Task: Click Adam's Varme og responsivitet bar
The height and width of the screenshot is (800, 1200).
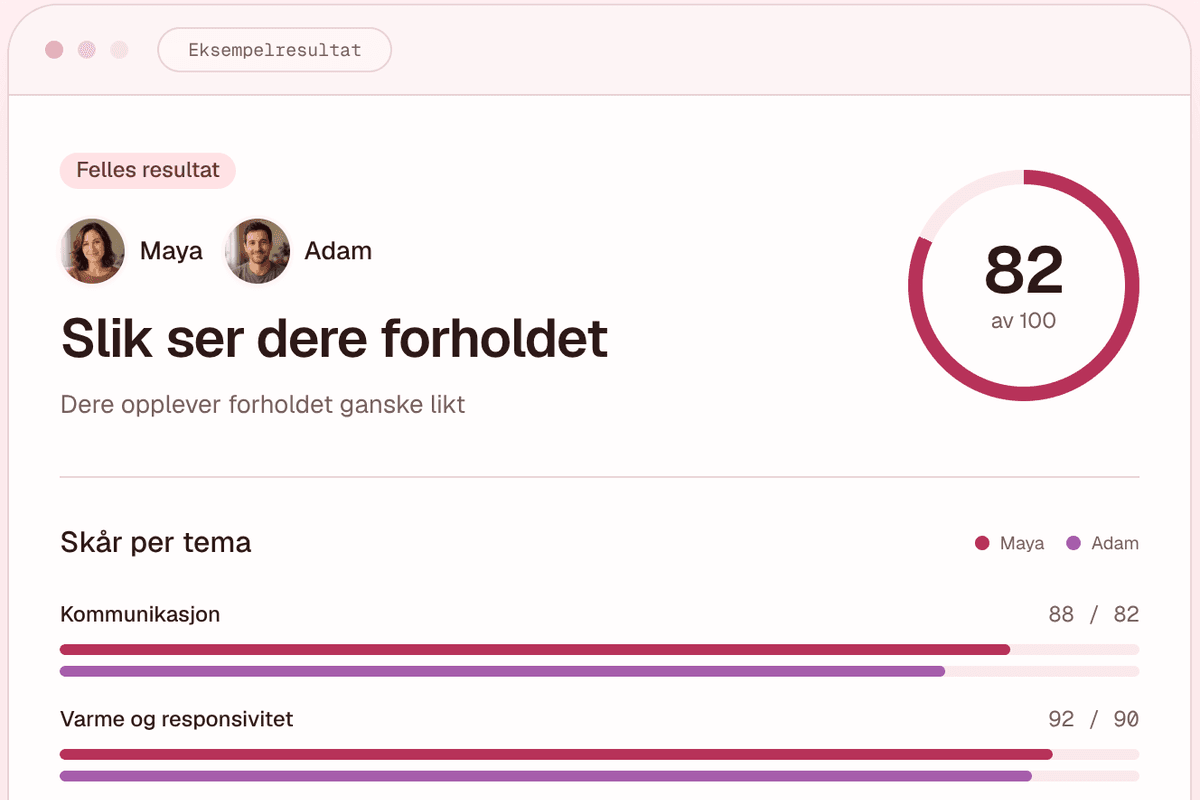Action: [x=545, y=776]
